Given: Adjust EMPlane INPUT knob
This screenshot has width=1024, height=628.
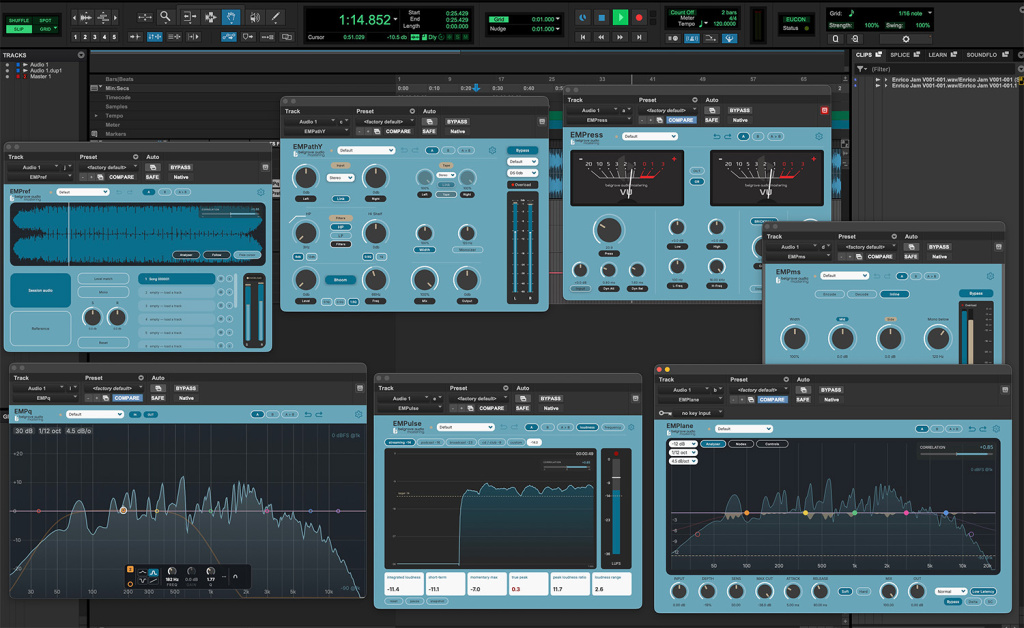Looking at the screenshot, I should [x=679, y=591].
